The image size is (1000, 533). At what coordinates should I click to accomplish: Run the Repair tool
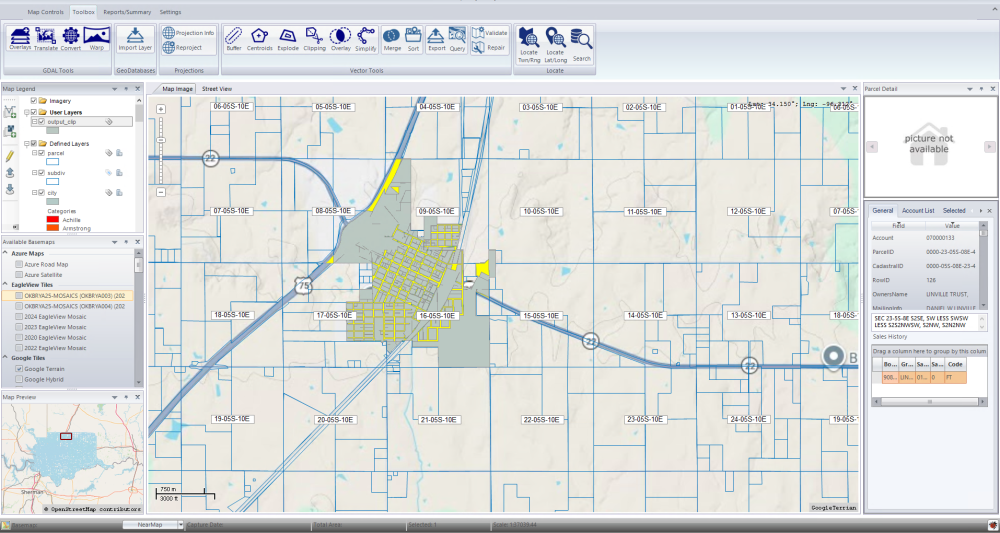pyautogui.click(x=489, y=47)
